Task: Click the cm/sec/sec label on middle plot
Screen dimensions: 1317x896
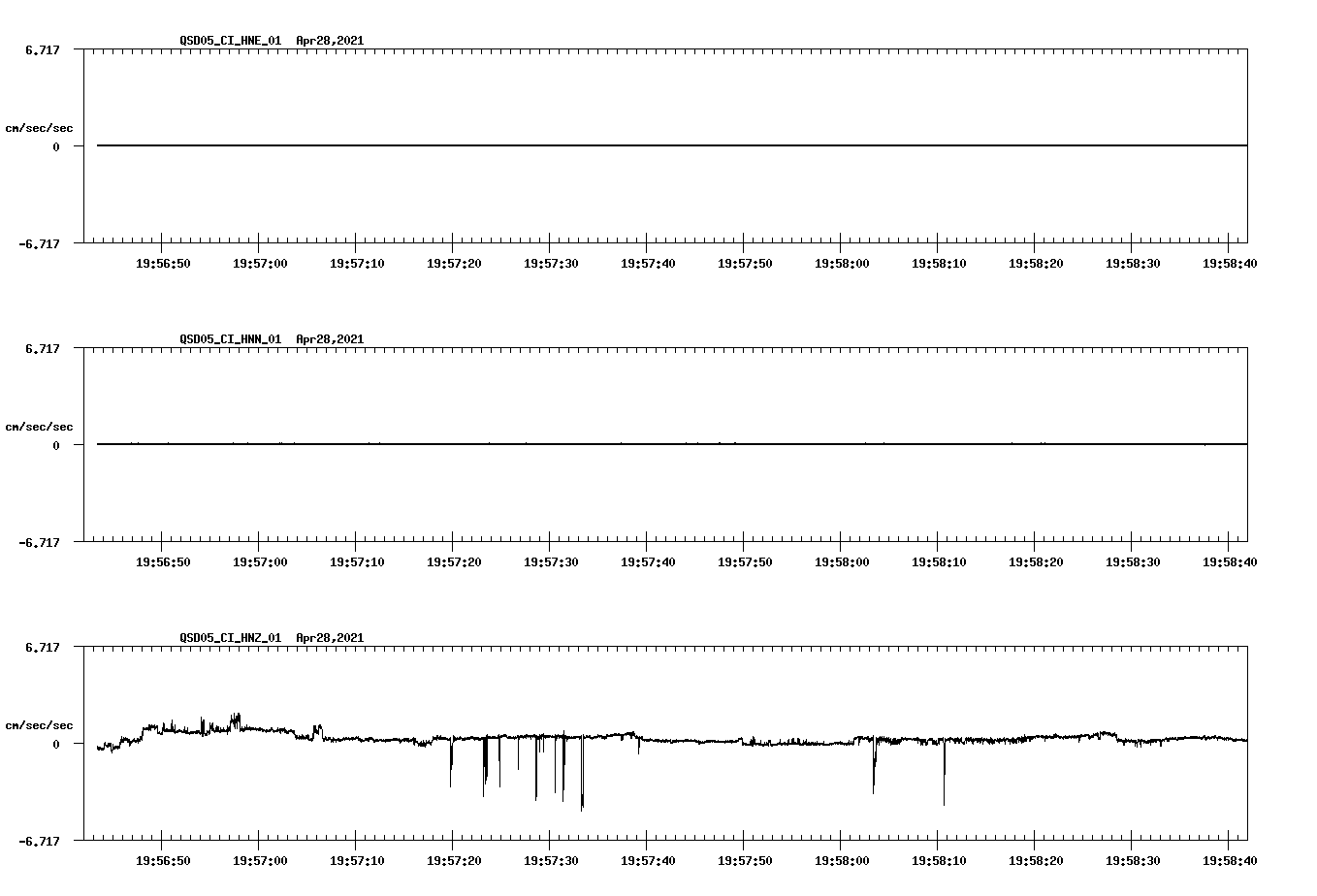Action: (40, 426)
